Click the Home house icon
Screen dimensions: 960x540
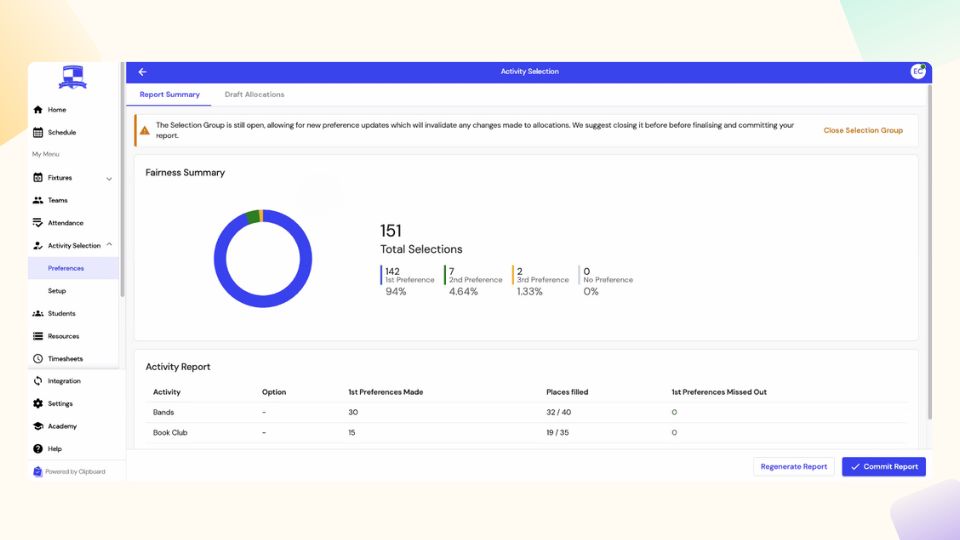click(x=38, y=110)
